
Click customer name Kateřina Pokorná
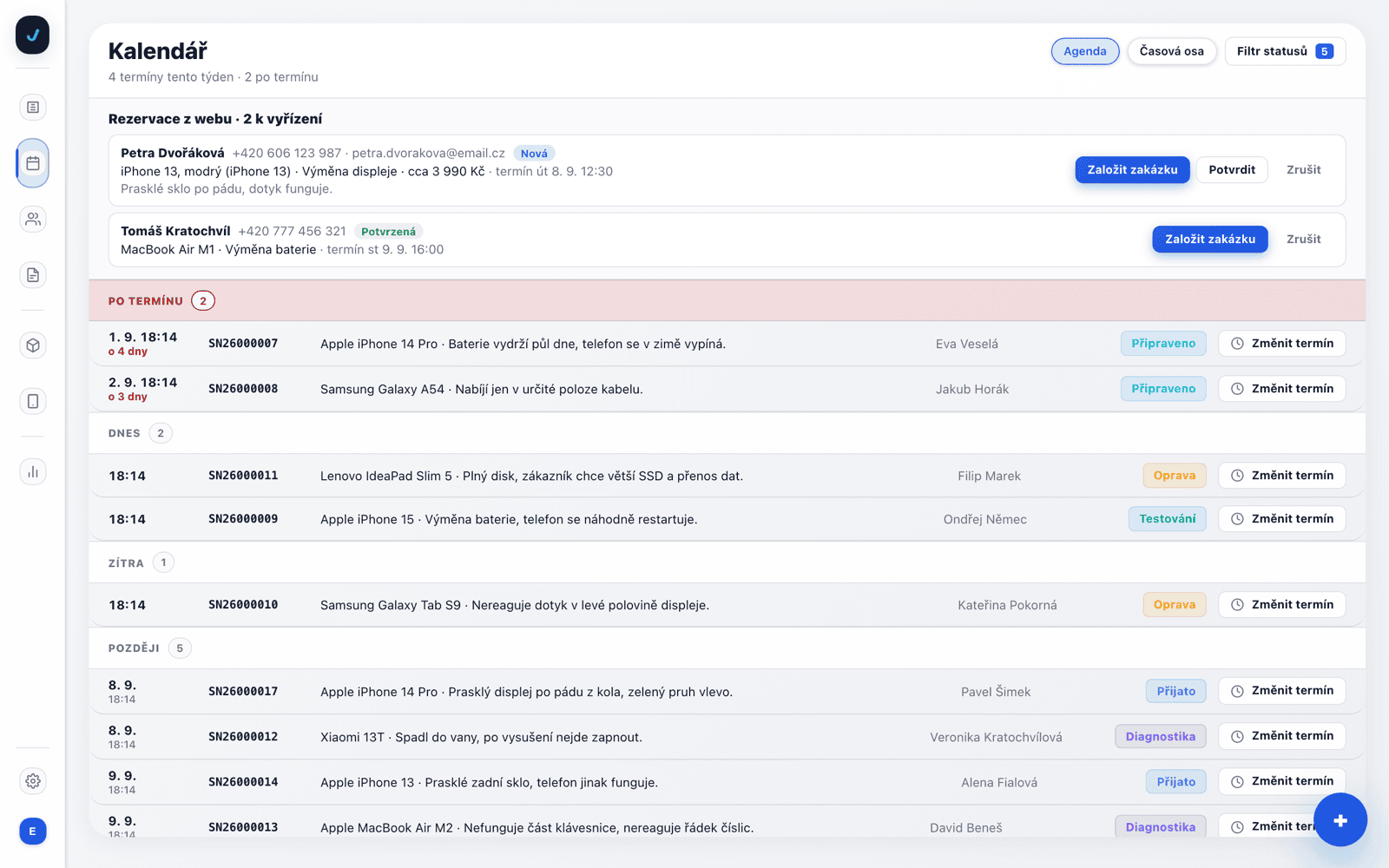[x=1007, y=605]
